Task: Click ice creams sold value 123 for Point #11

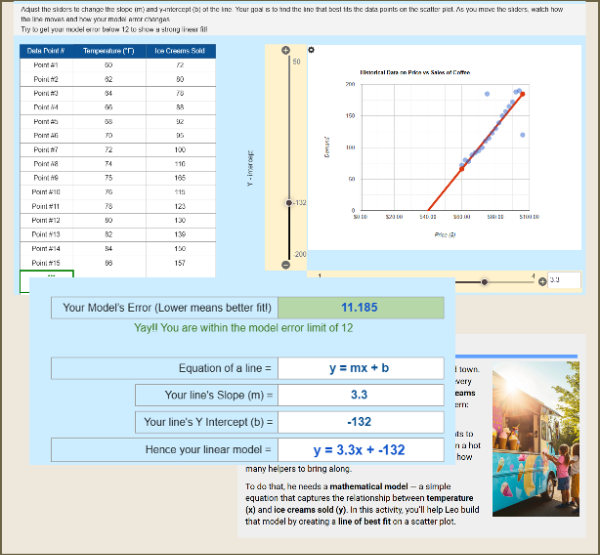Action: click(x=180, y=206)
